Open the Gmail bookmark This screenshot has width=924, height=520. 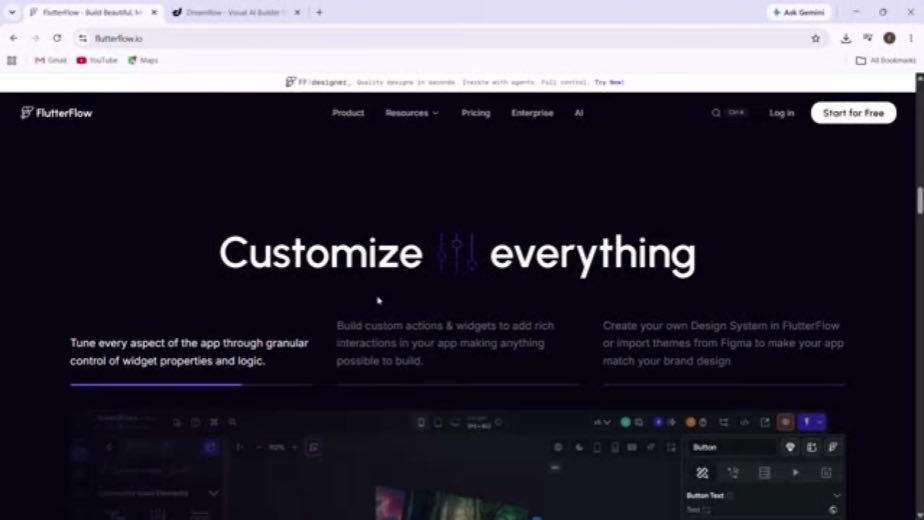(51, 60)
